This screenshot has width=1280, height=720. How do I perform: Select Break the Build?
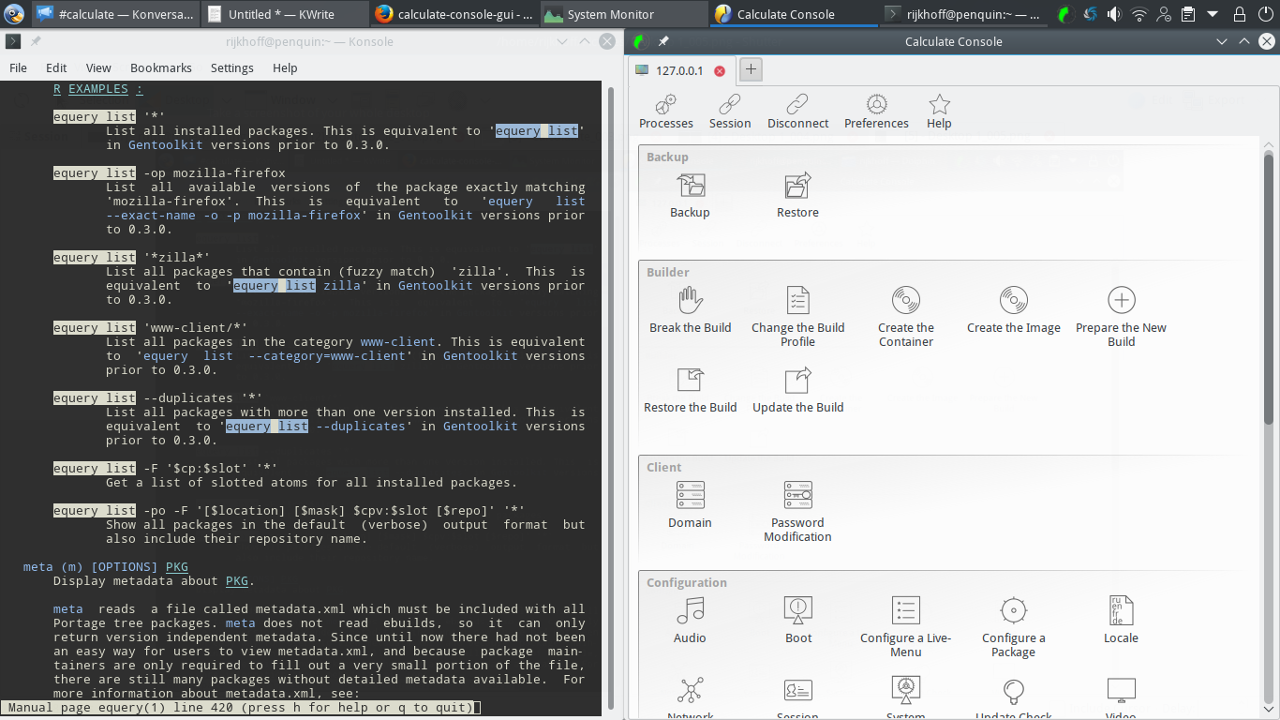[x=690, y=310]
